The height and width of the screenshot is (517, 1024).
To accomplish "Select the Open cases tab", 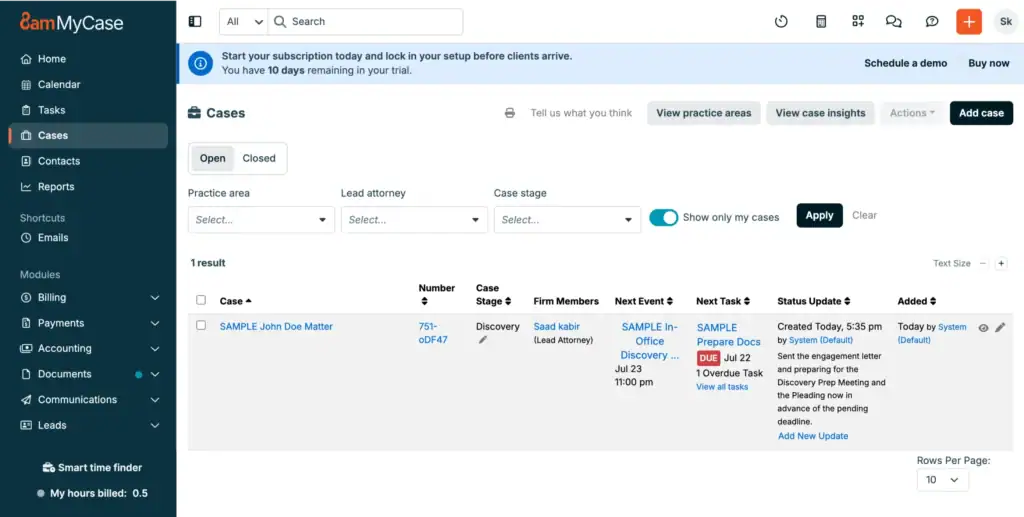I will [x=212, y=158].
